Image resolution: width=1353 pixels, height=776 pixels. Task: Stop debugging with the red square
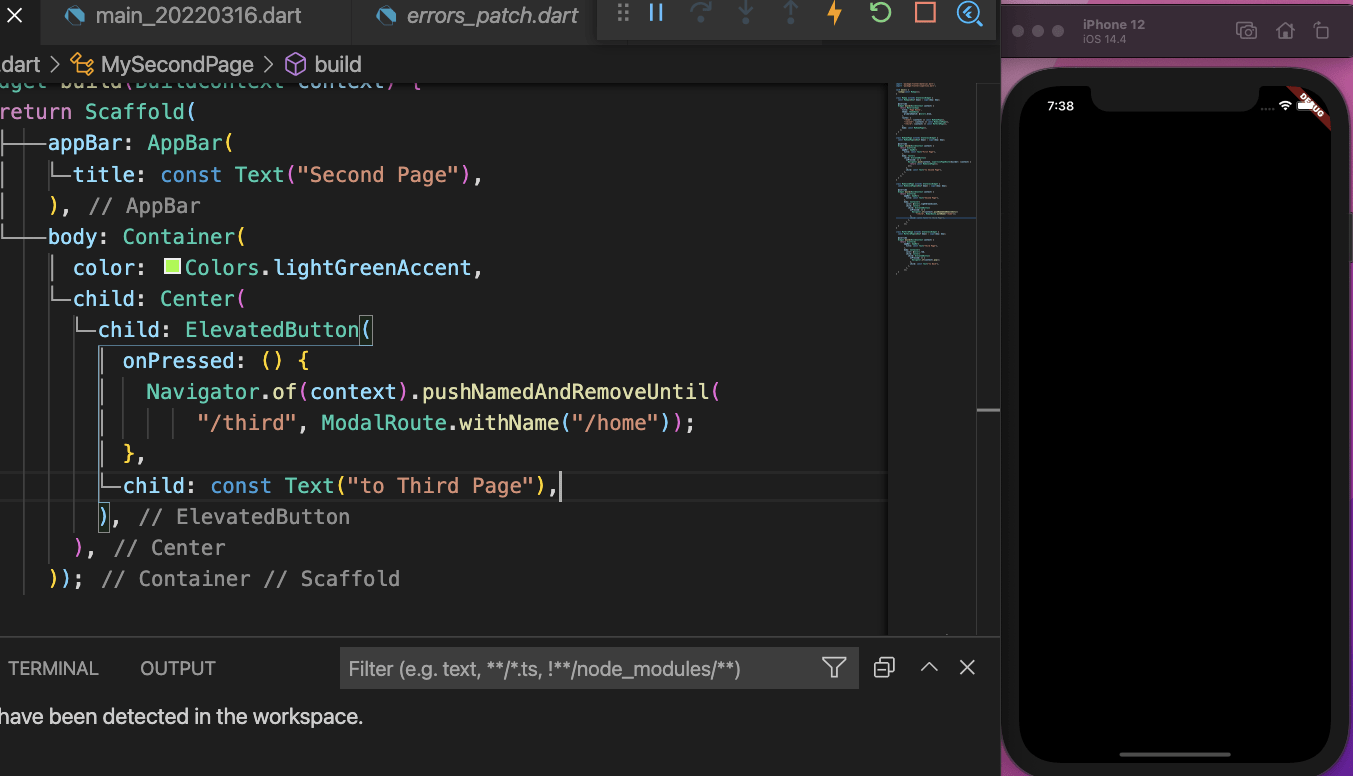925,13
